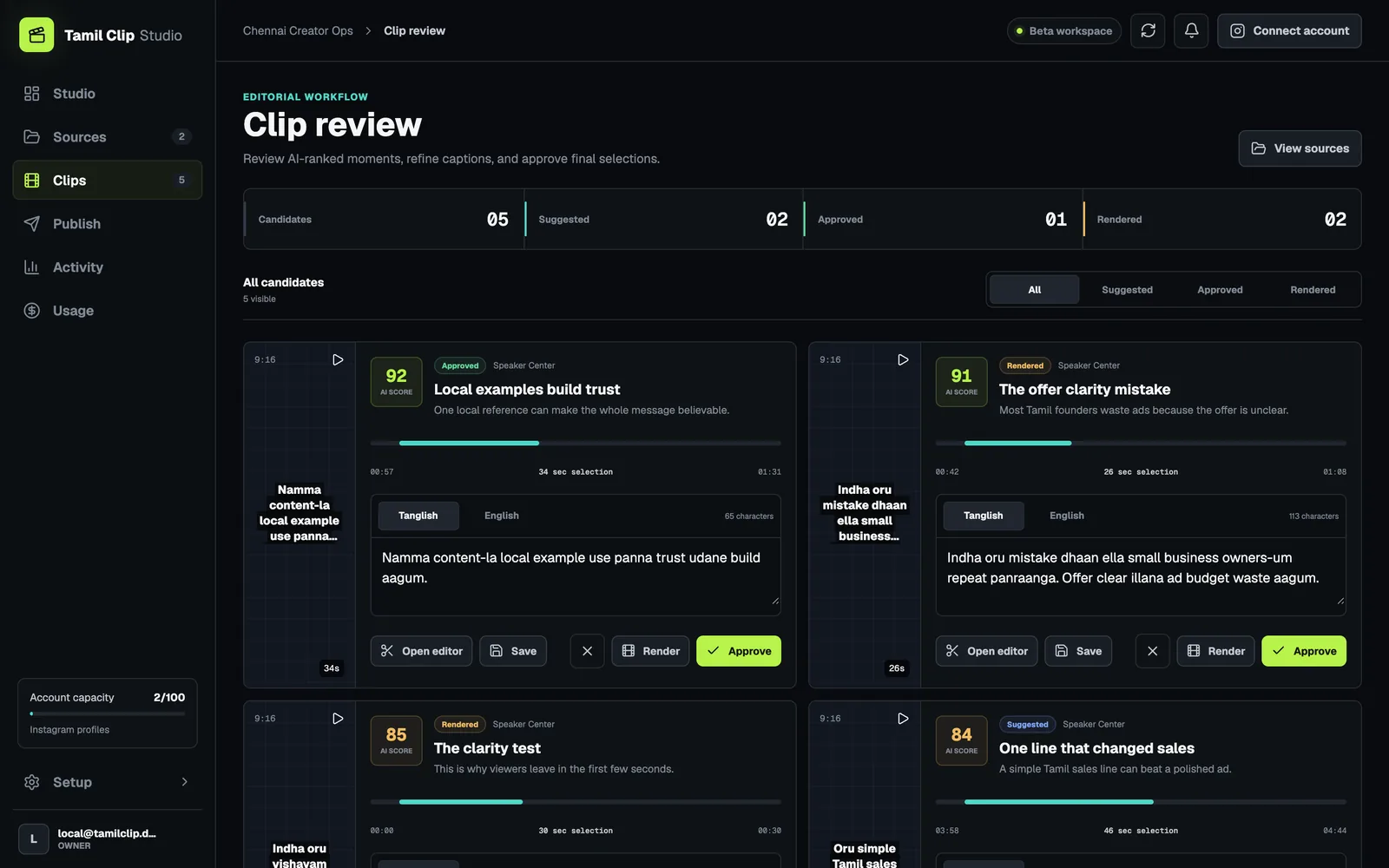Image resolution: width=1389 pixels, height=868 pixels.
Task: Click Chennai Creator Ops breadcrumb
Action: pyautogui.click(x=298, y=30)
